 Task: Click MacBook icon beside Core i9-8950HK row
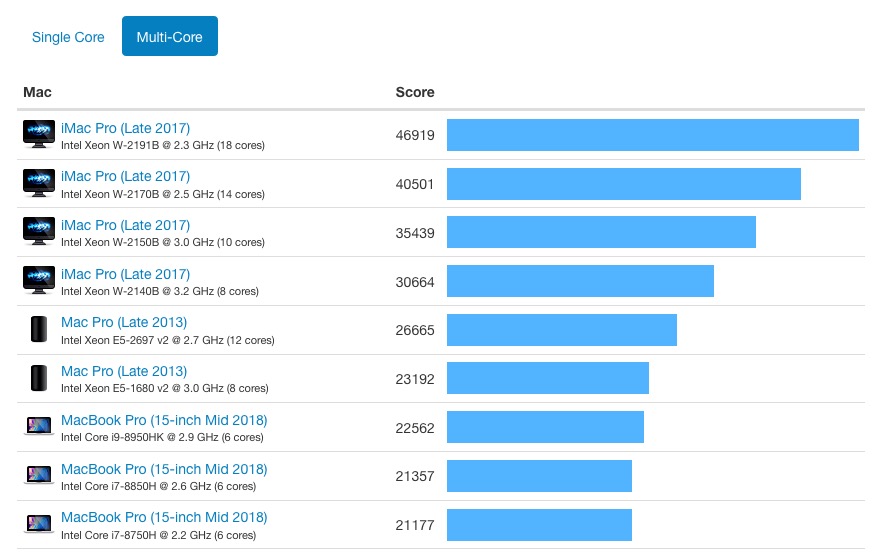coord(39,426)
